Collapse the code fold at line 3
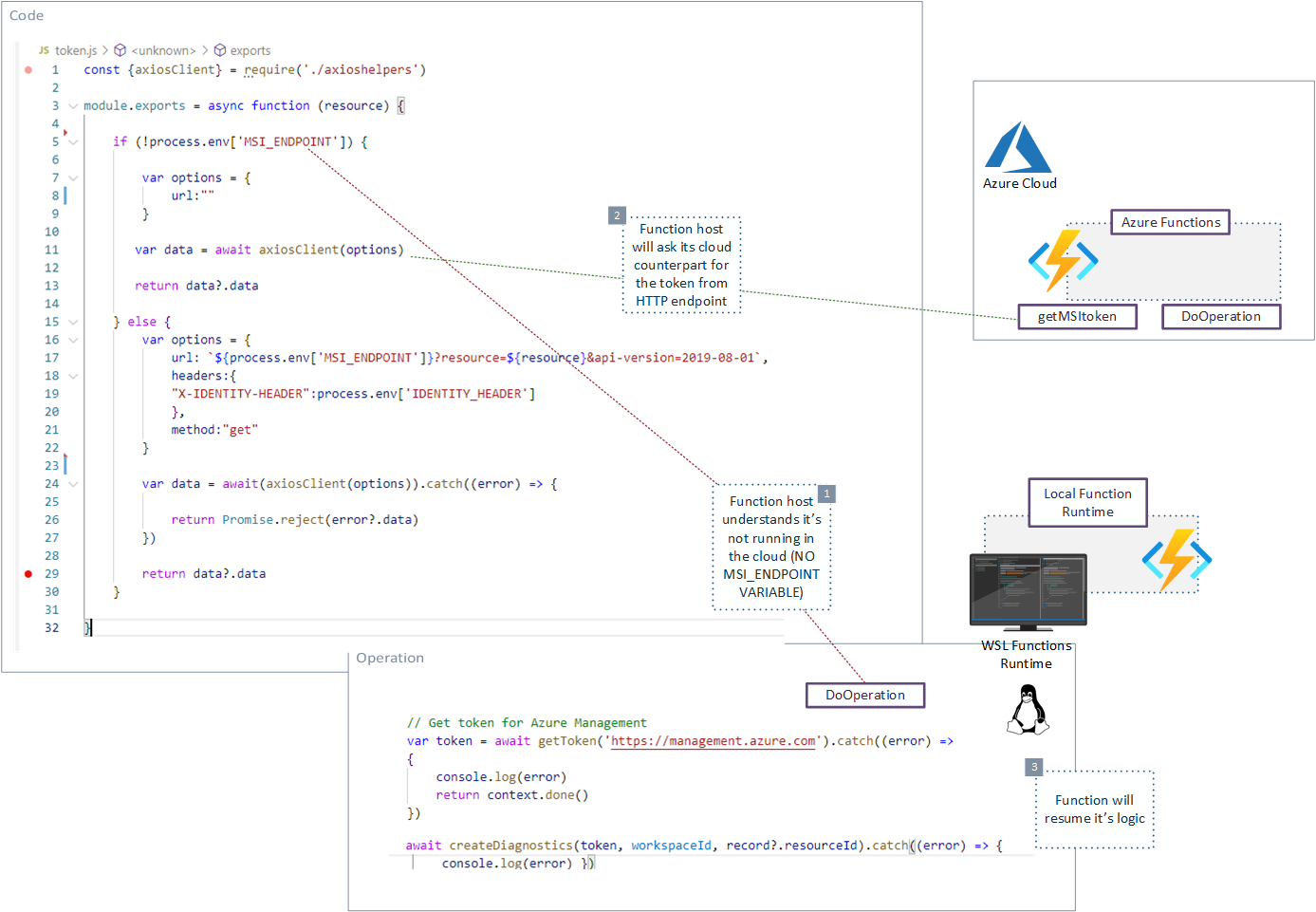1316x912 pixels. (x=73, y=106)
